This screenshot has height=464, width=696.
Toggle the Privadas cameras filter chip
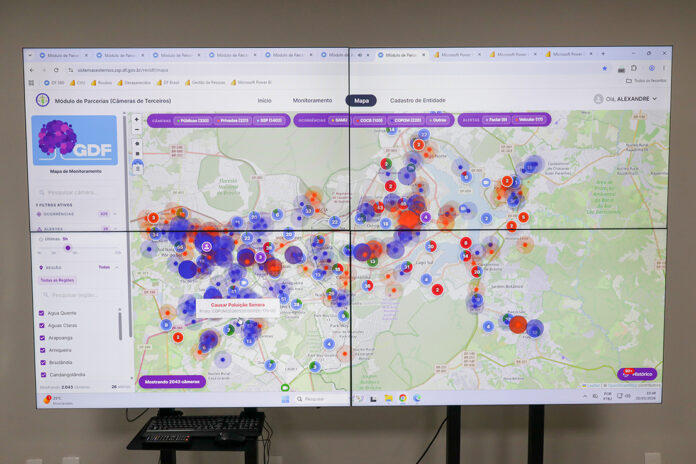(x=233, y=120)
